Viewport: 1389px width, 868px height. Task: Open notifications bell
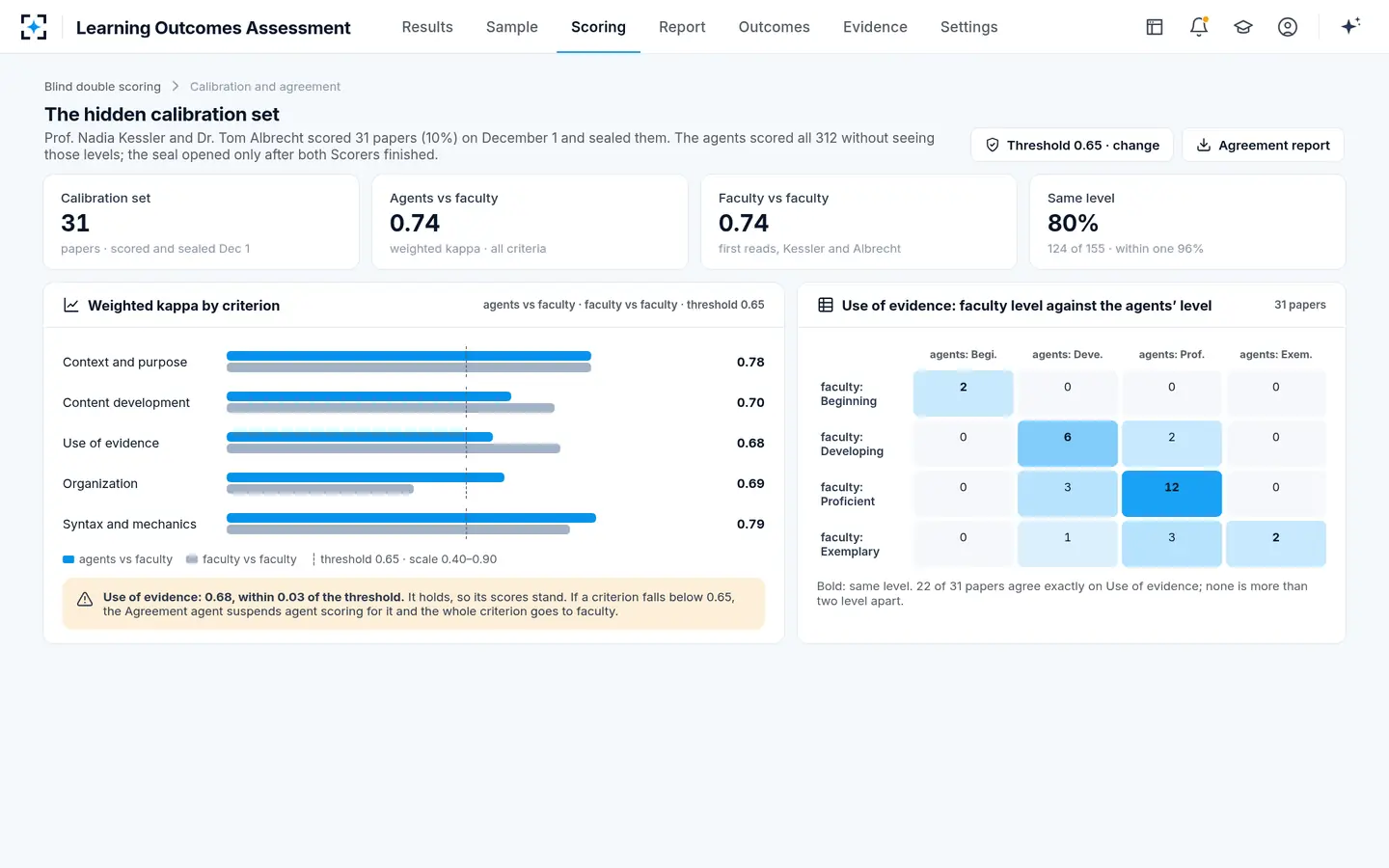(x=1199, y=27)
